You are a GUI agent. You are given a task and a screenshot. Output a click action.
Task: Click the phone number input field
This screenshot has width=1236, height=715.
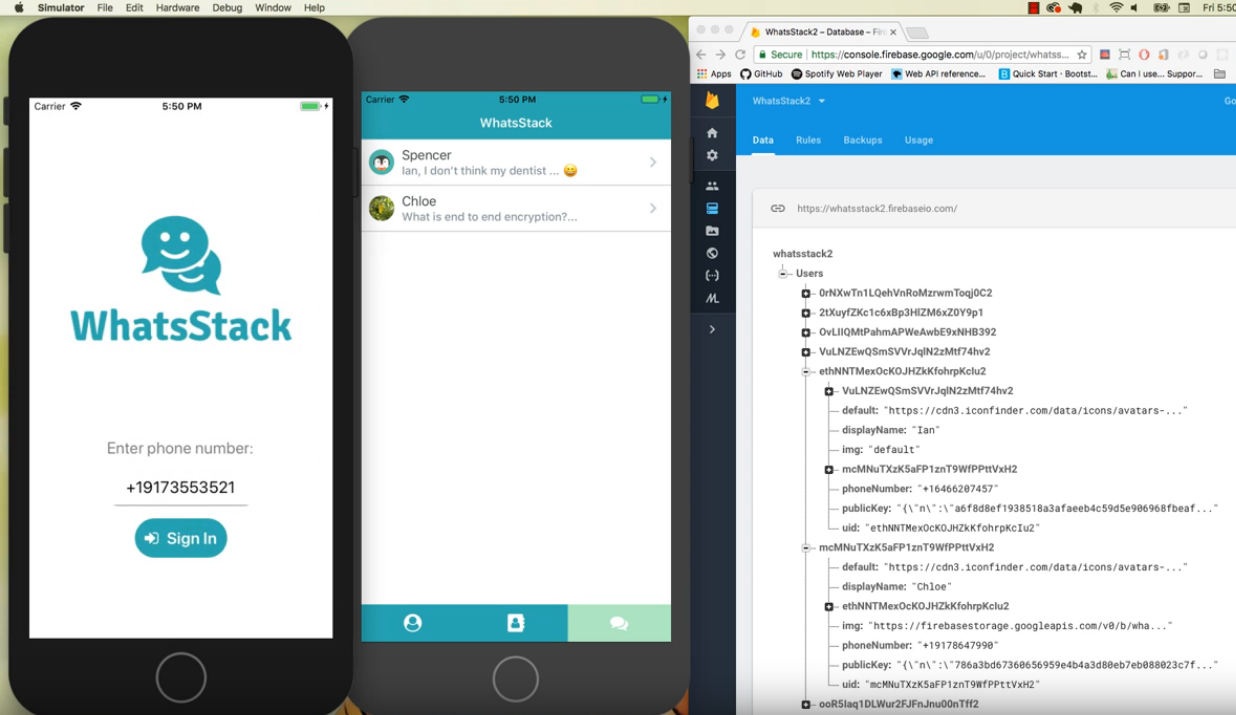[181, 488]
